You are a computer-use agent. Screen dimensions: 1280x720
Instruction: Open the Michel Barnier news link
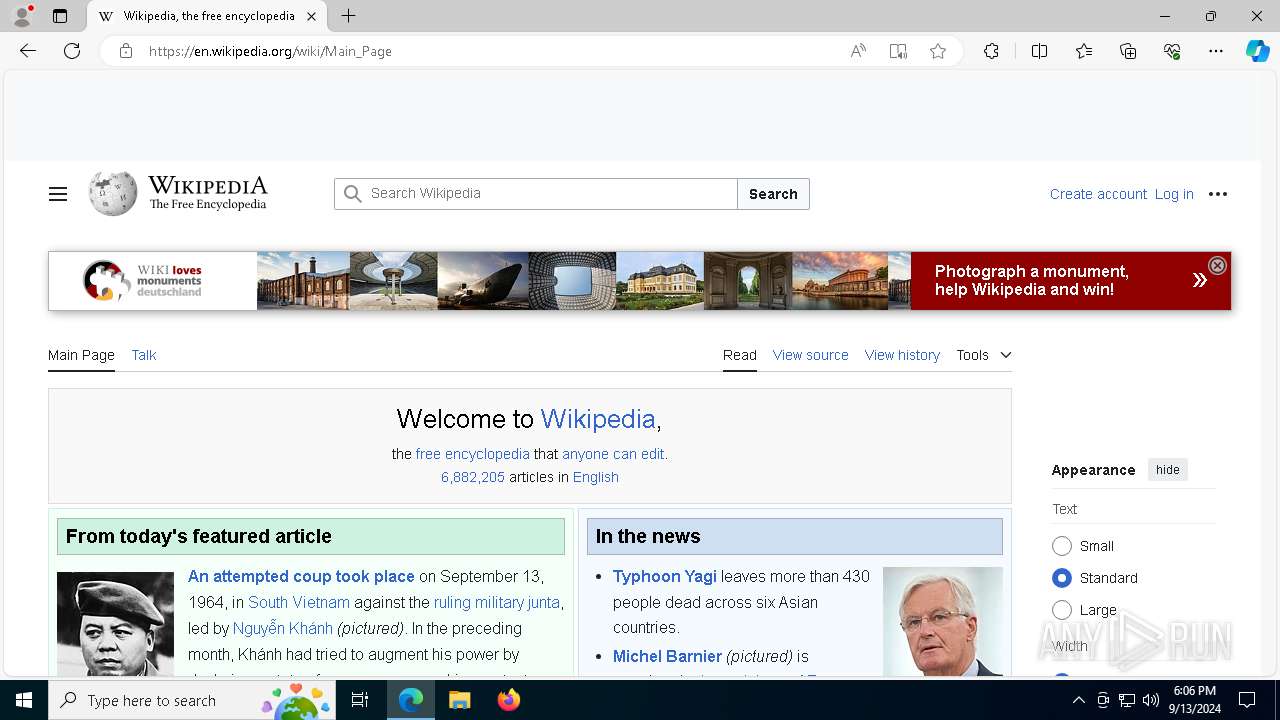click(x=667, y=656)
